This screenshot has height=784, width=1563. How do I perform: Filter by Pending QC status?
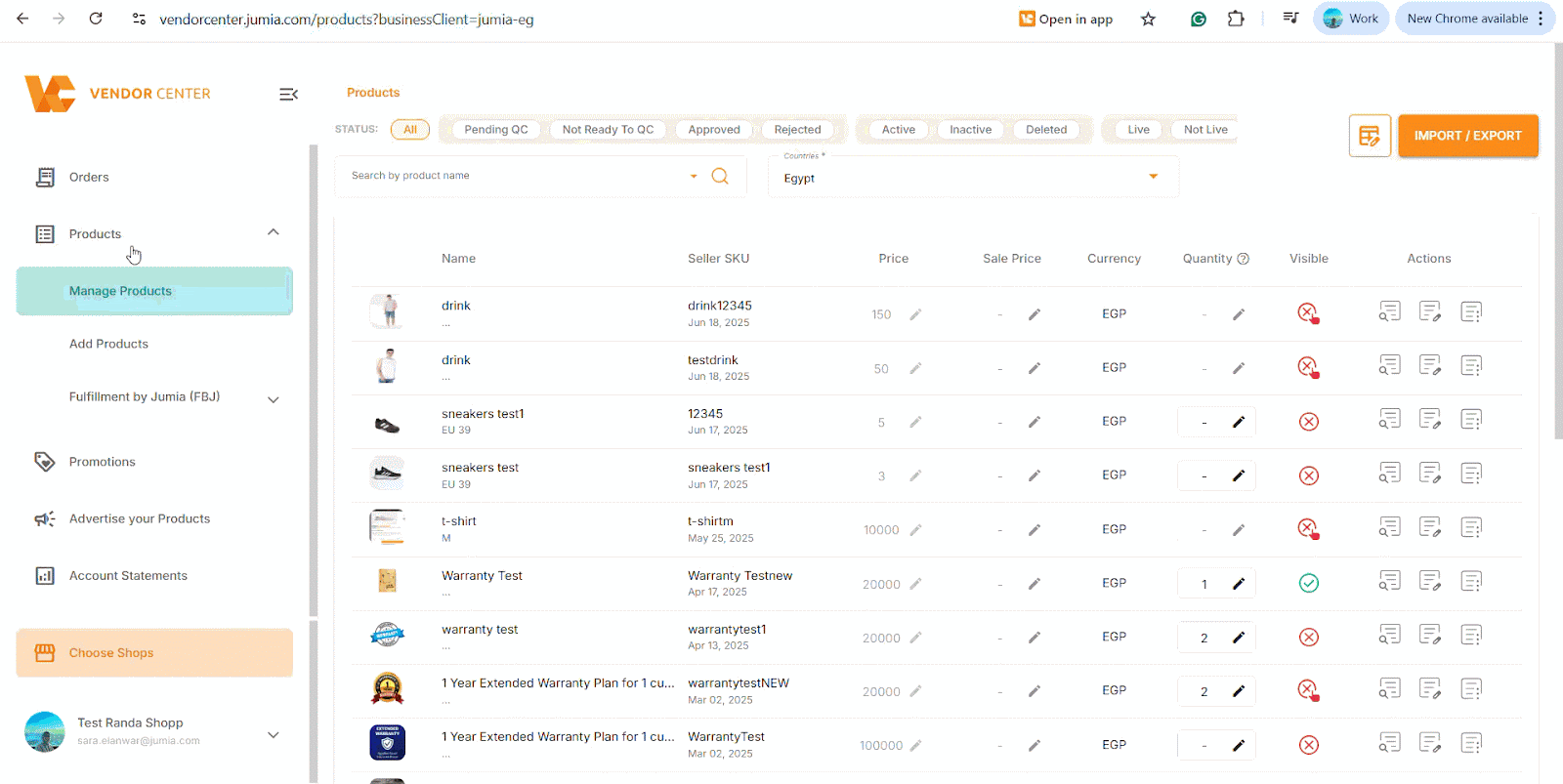pyautogui.click(x=495, y=130)
